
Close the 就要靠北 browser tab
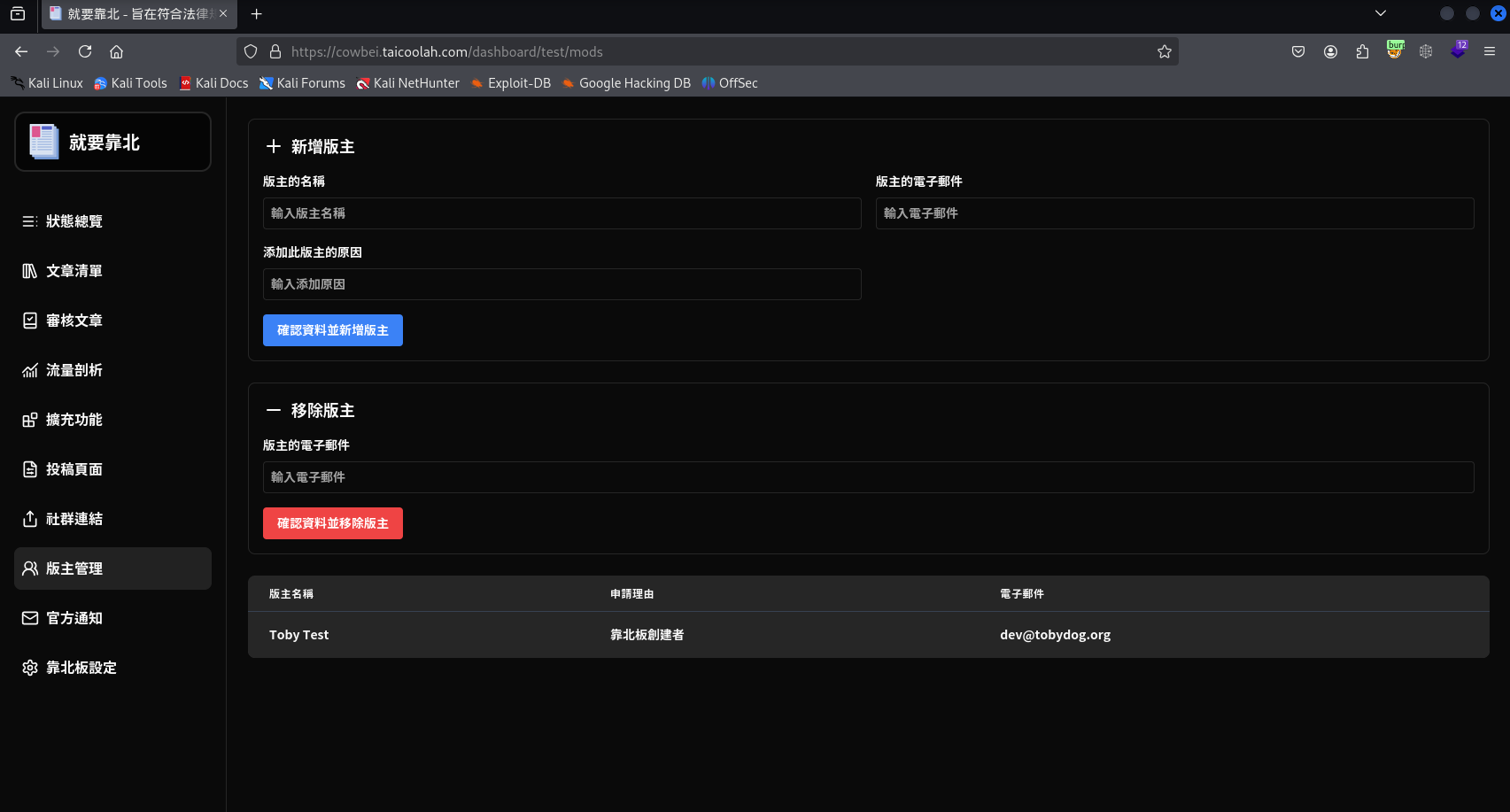[223, 14]
